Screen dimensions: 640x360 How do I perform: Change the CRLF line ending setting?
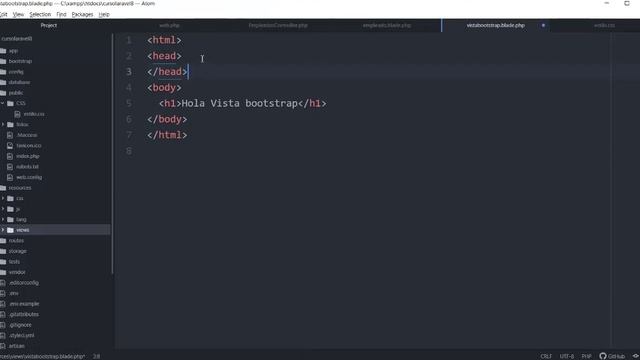(x=546, y=356)
